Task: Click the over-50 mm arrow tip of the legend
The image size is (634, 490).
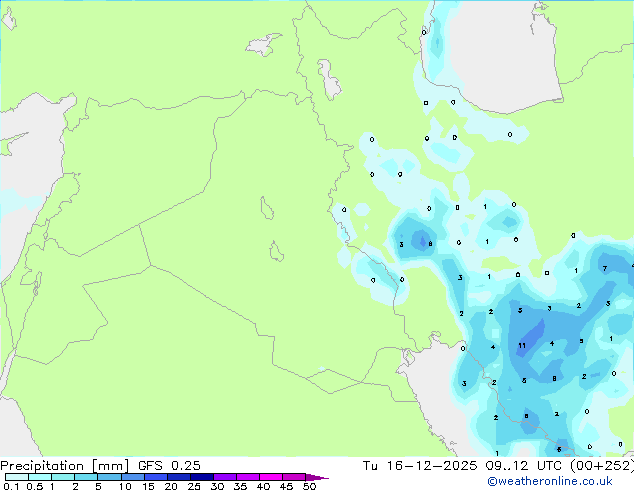Action: point(317,477)
